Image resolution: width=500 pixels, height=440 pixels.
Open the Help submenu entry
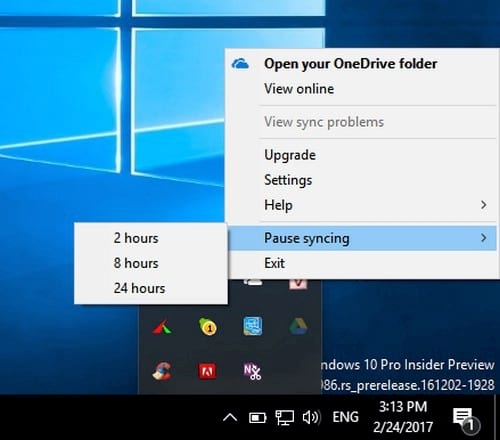(x=362, y=205)
